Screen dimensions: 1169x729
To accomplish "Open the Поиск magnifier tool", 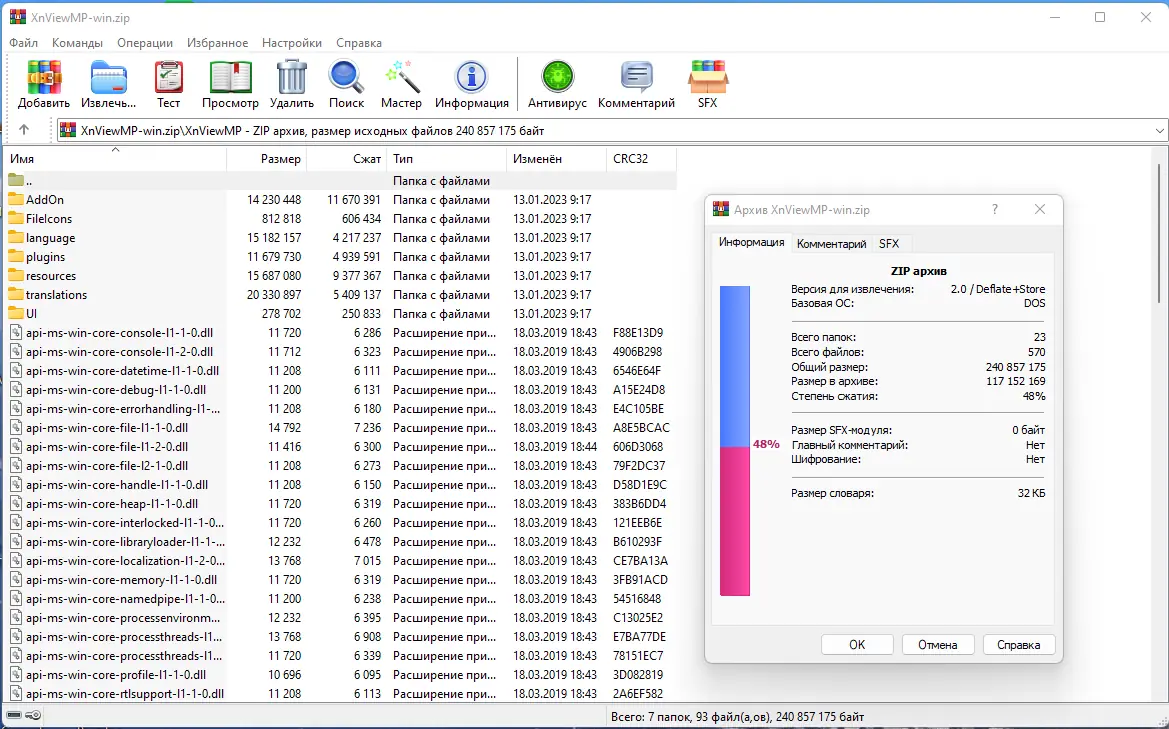I will click(346, 77).
